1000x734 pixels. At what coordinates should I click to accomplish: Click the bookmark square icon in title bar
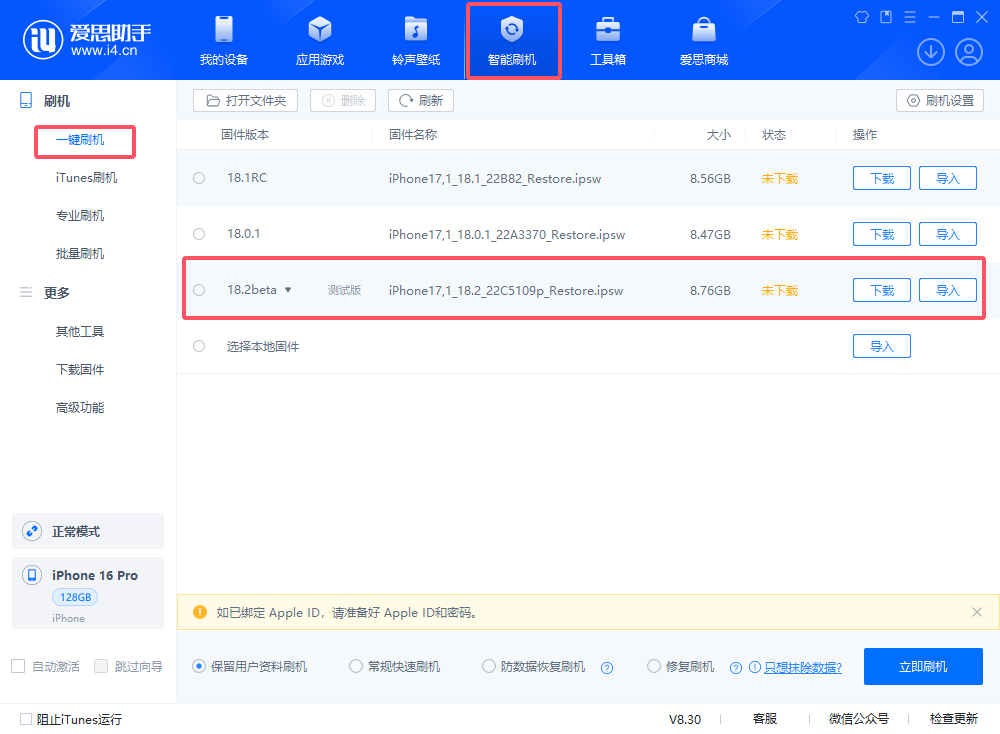886,17
